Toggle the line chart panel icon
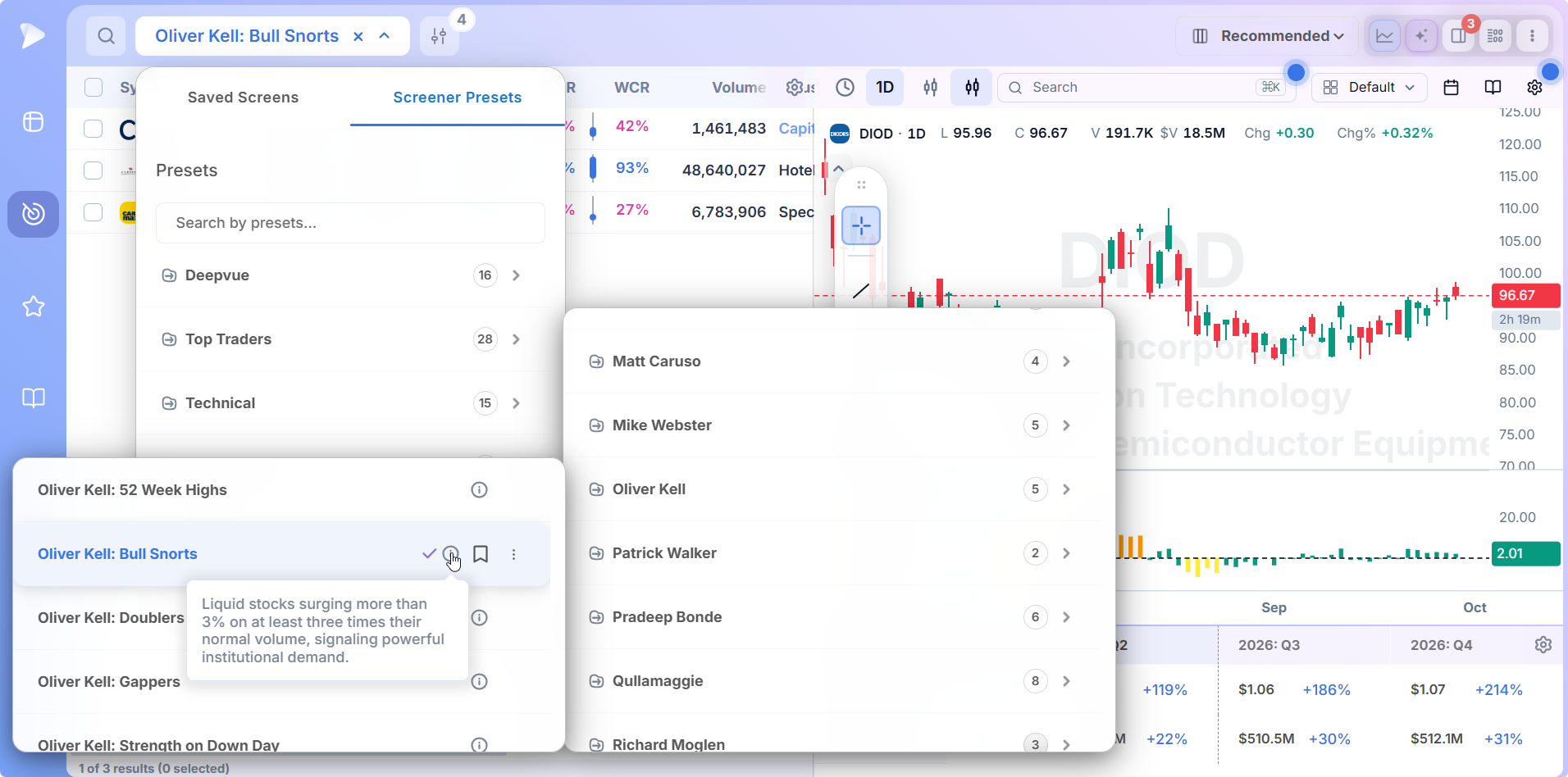This screenshot has height=777, width=1568. 1384,36
